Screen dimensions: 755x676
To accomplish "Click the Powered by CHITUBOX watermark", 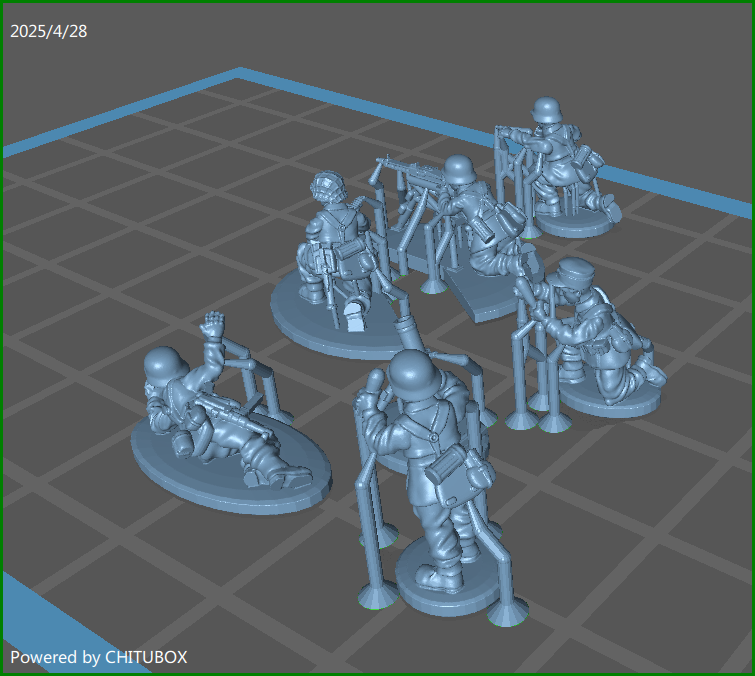I will tap(99, 657).
